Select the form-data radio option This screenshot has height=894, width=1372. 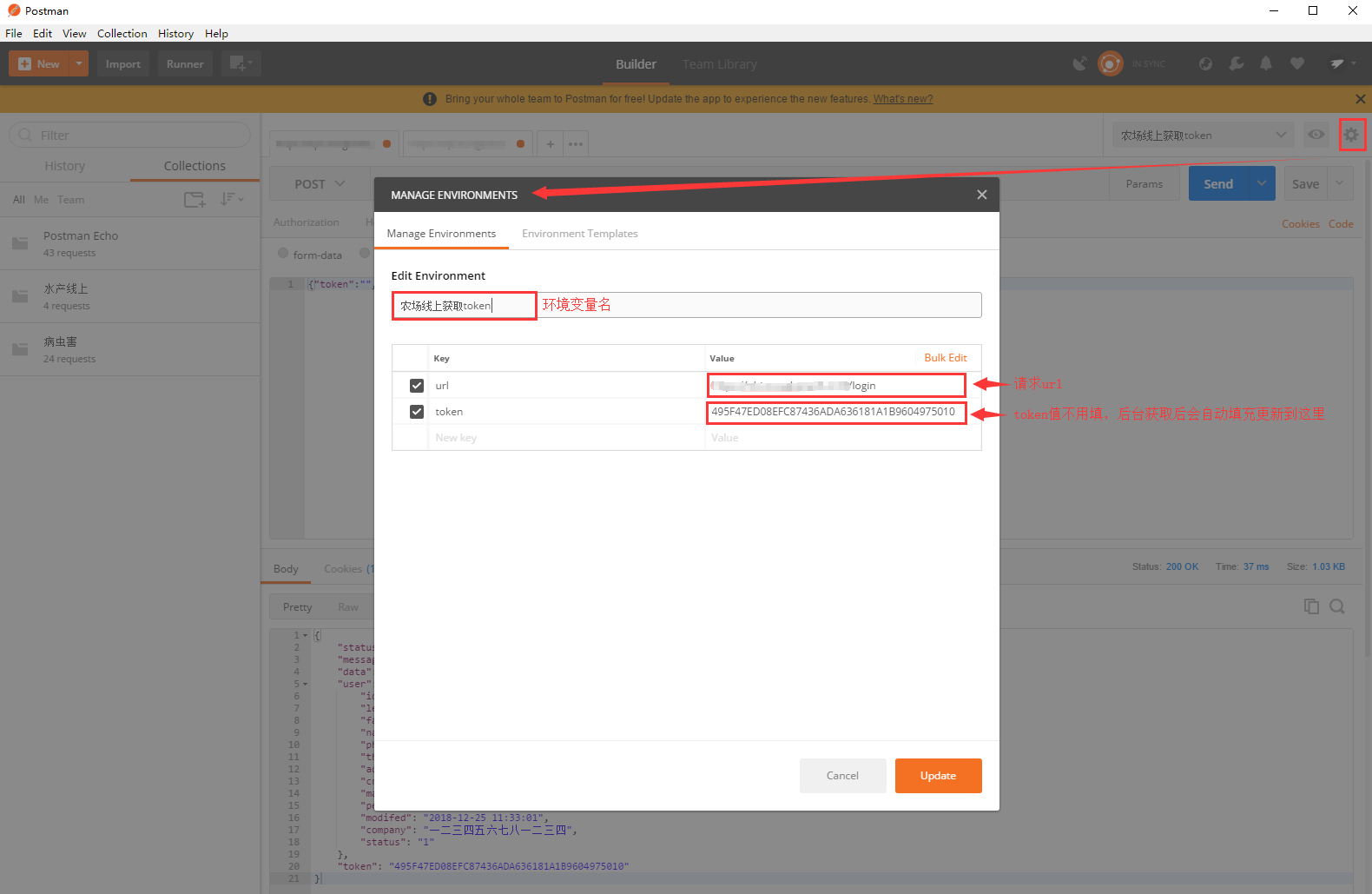283,254
